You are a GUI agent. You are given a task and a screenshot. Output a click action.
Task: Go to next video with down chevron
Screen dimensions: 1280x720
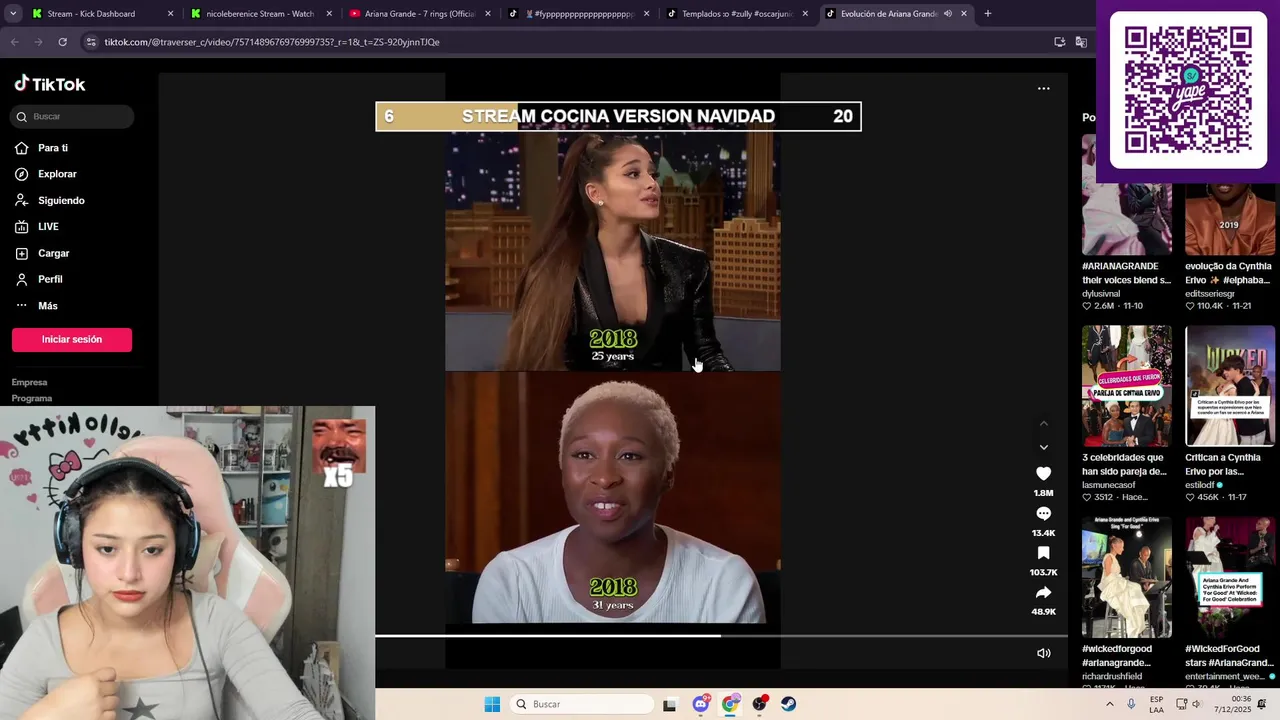pyautogui.click(x=1043, y=447)
